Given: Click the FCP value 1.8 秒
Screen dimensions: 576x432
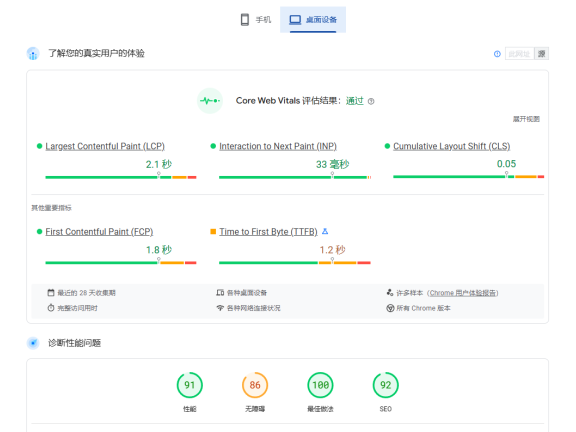Looking at the screenshot, I should pos(159,250).
